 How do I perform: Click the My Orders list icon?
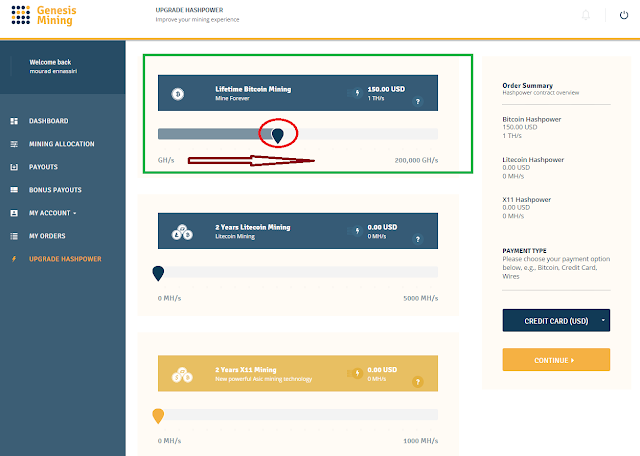point(14,236)
